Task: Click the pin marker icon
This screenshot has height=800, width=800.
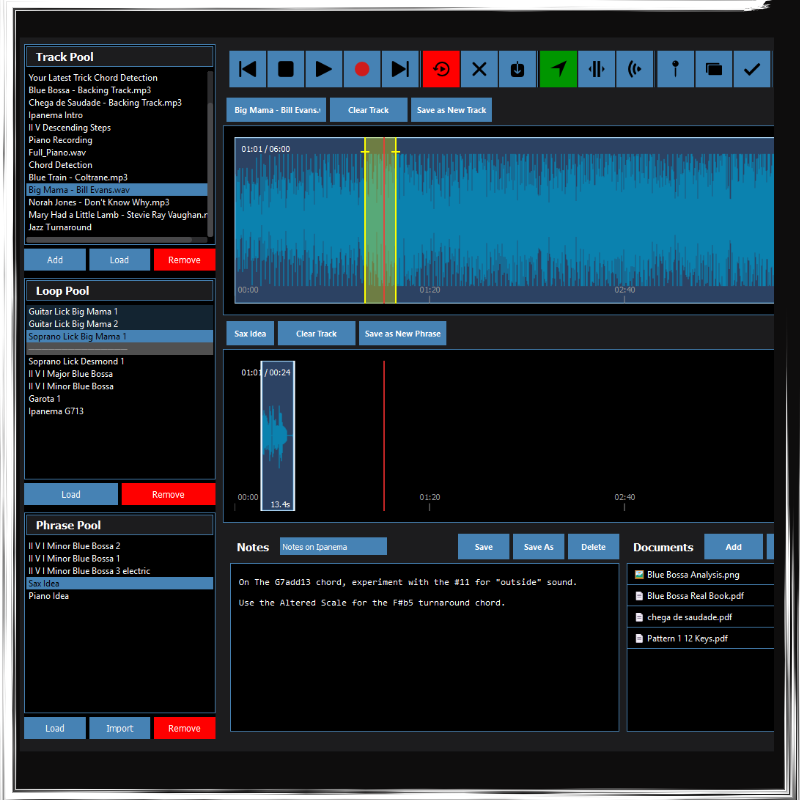Action: coord(675,69)
